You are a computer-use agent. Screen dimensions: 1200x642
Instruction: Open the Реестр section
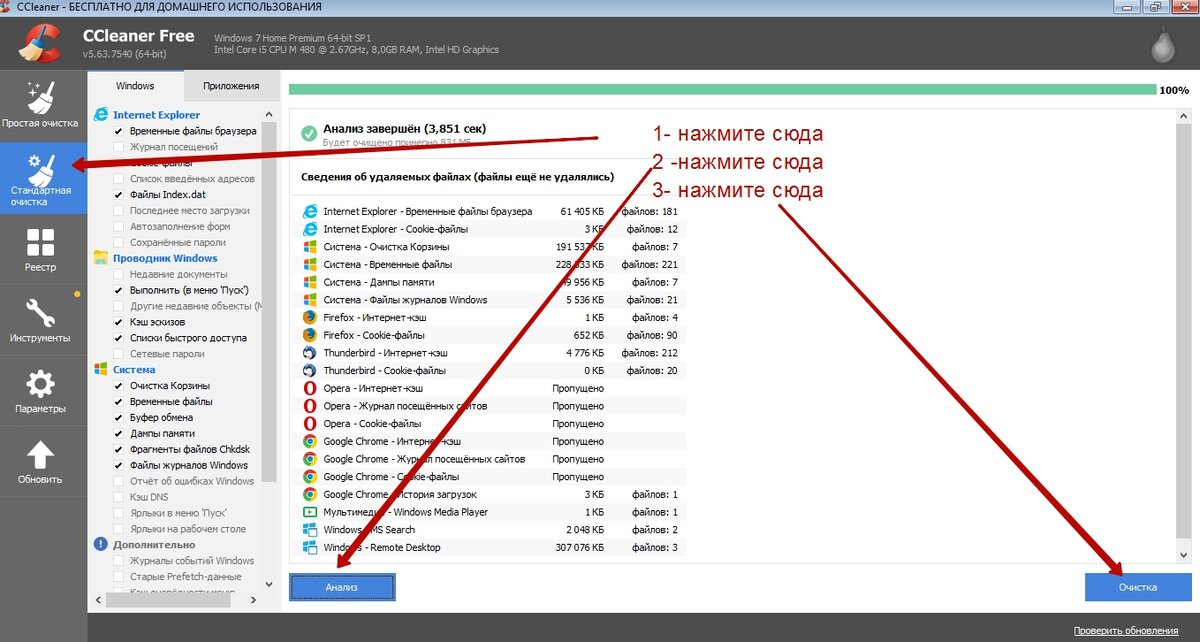(41, 249)
